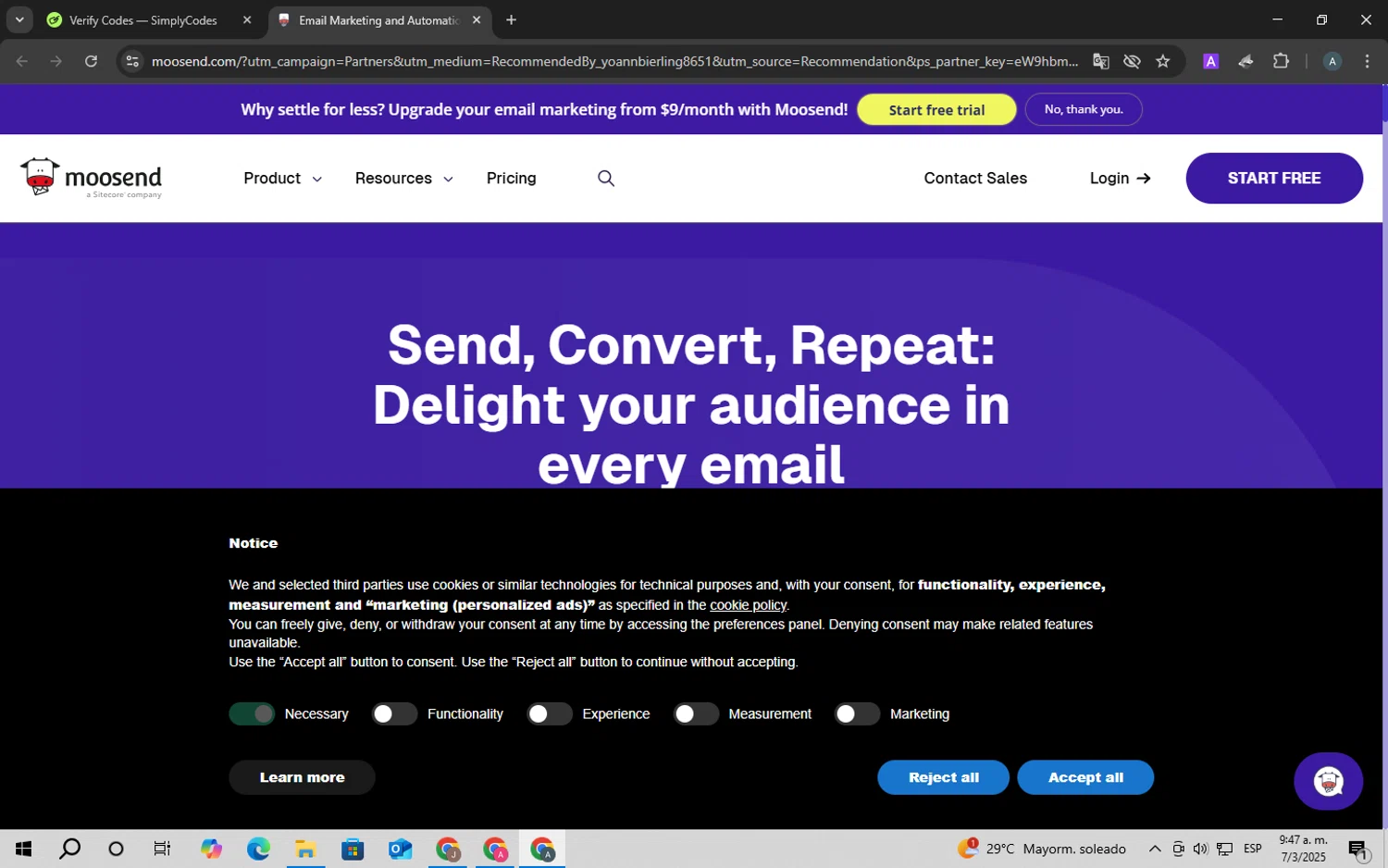Reload the page with the refresh icon
1388x868 pixels.
91,61
